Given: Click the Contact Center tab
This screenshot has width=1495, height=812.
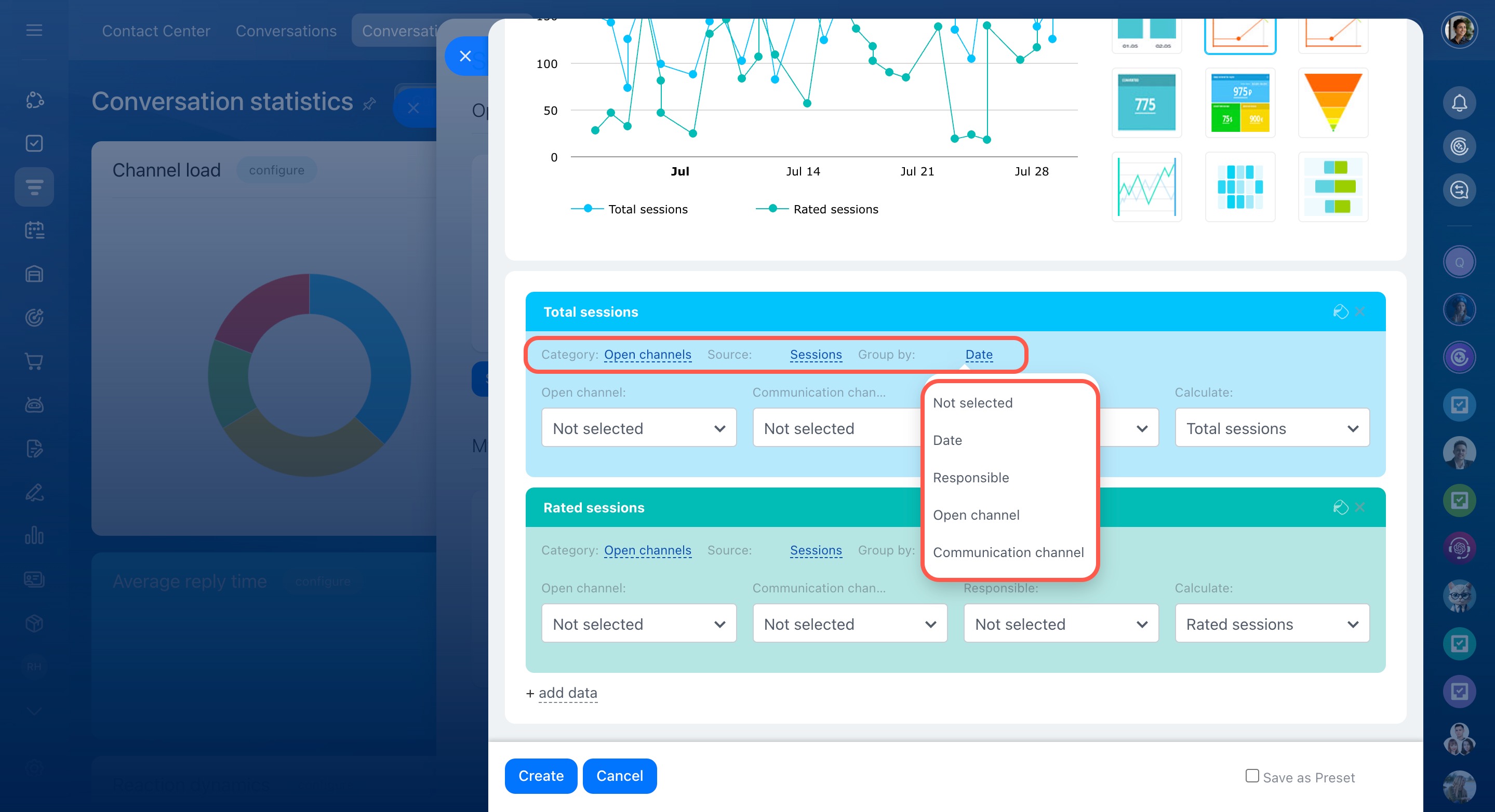Looking at the screenshot, I should pyautogui.click(x=156, y=31).
